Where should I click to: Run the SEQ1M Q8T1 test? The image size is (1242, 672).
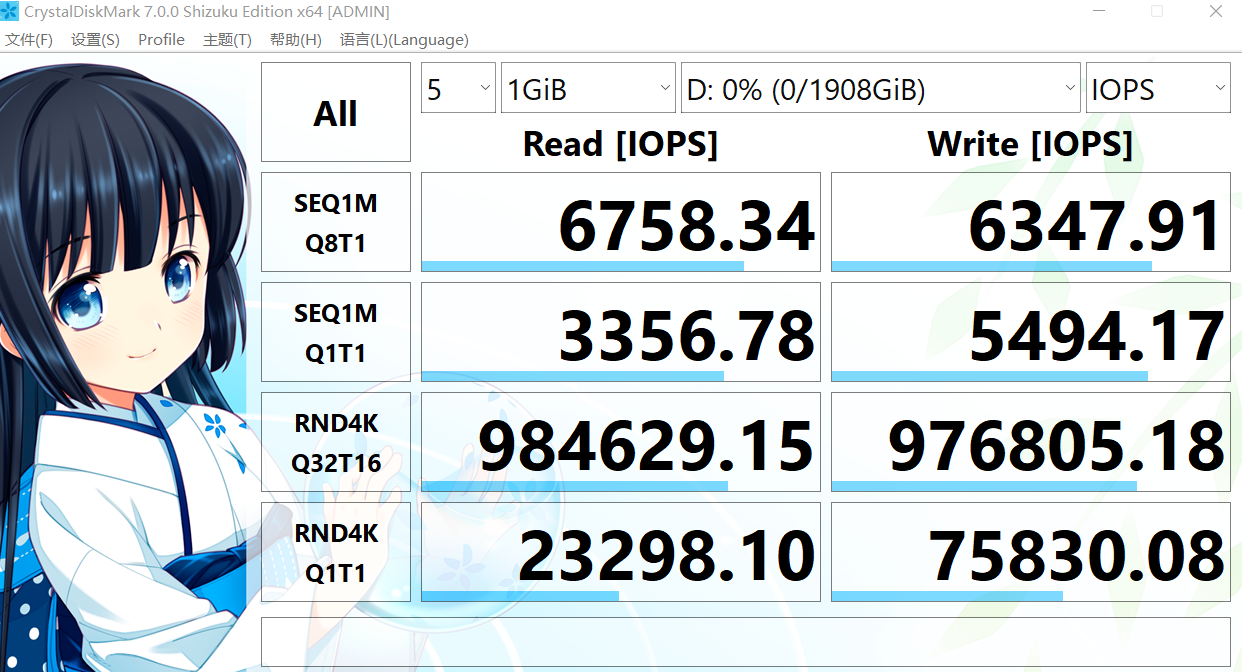(336, 222)
